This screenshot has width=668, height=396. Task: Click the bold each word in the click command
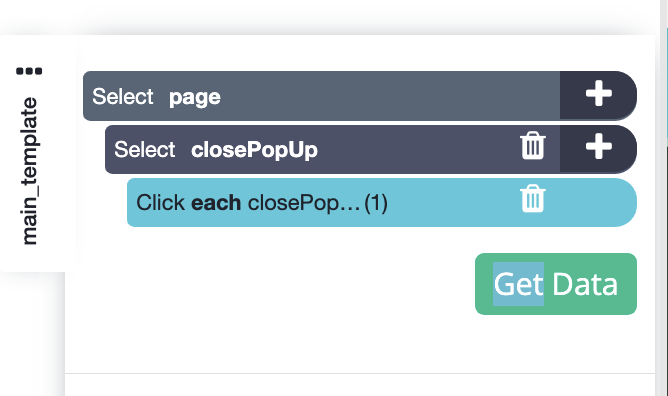216,203
